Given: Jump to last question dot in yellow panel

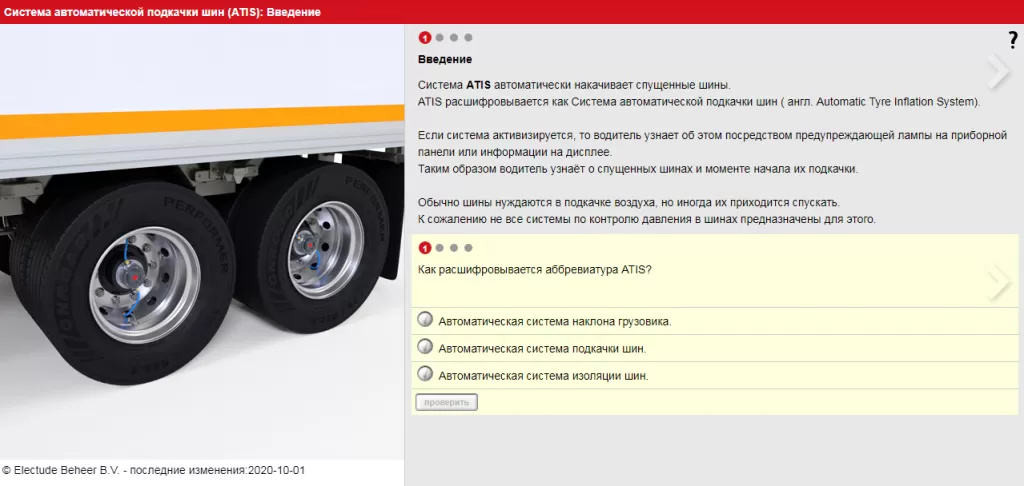Looking at the screenshot, I should pyautogui.click(x=468, y=248).
